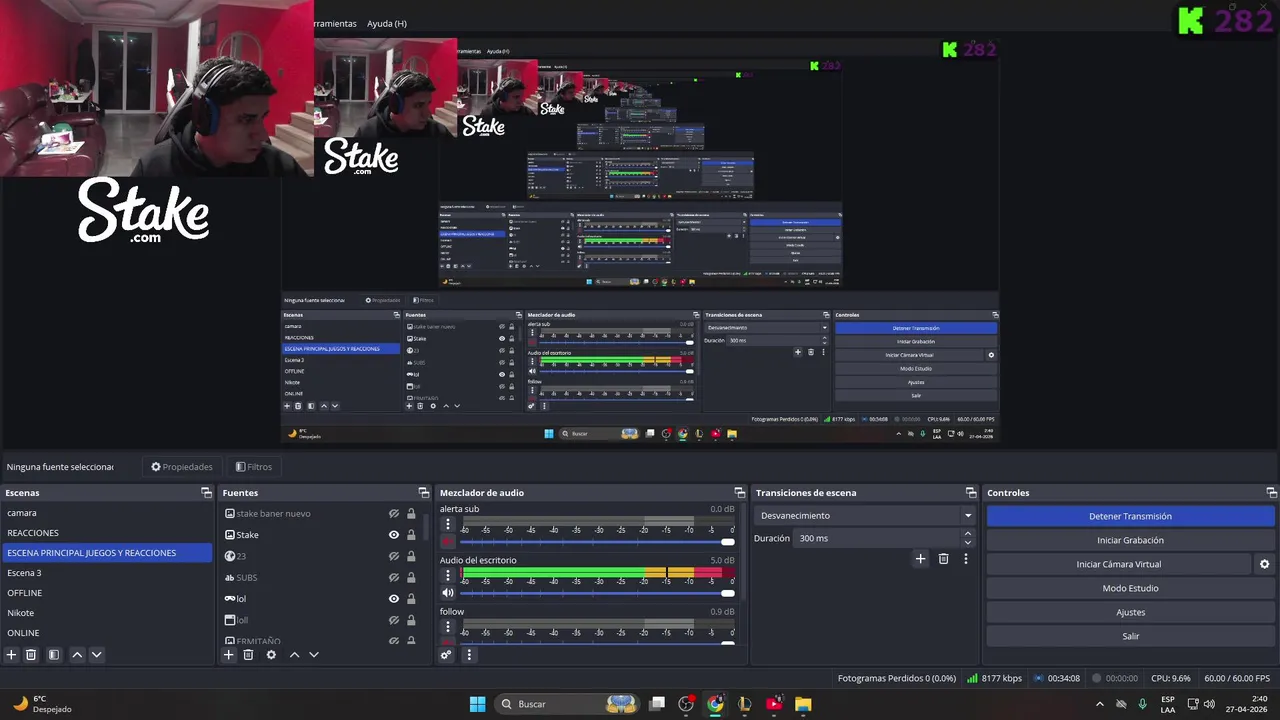Open Windows Start menu
1280x720 pixels.
click(x=477, y=704)
